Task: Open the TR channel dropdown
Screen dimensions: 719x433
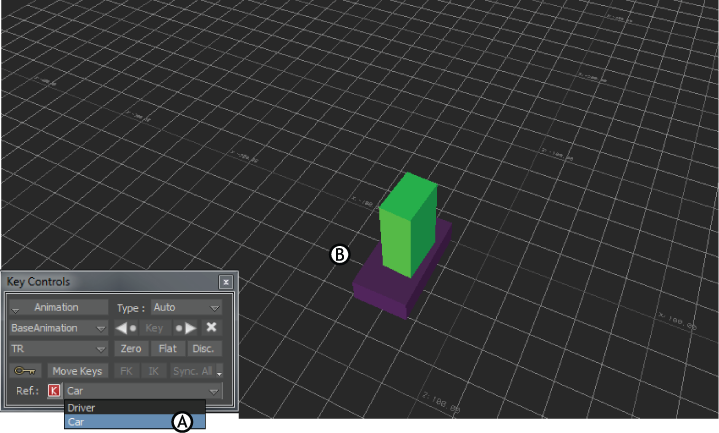Action: click(x=59, y=349)
